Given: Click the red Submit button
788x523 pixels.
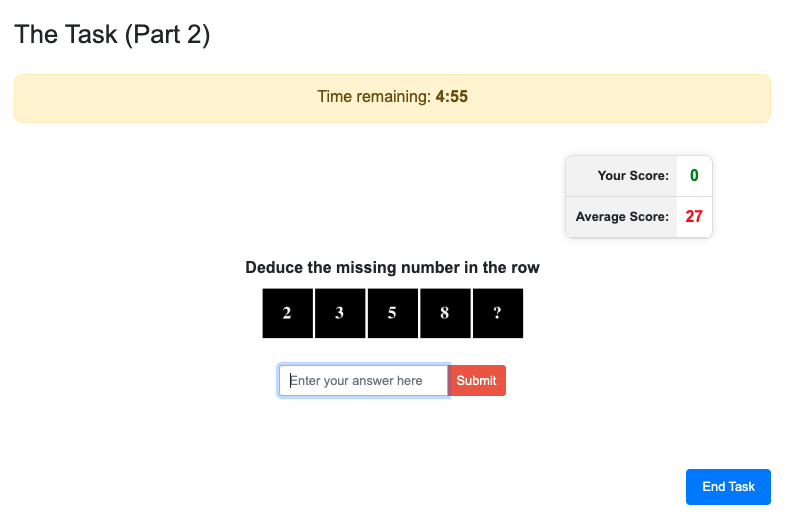Looking at the screenshot, I should (476, 380).
